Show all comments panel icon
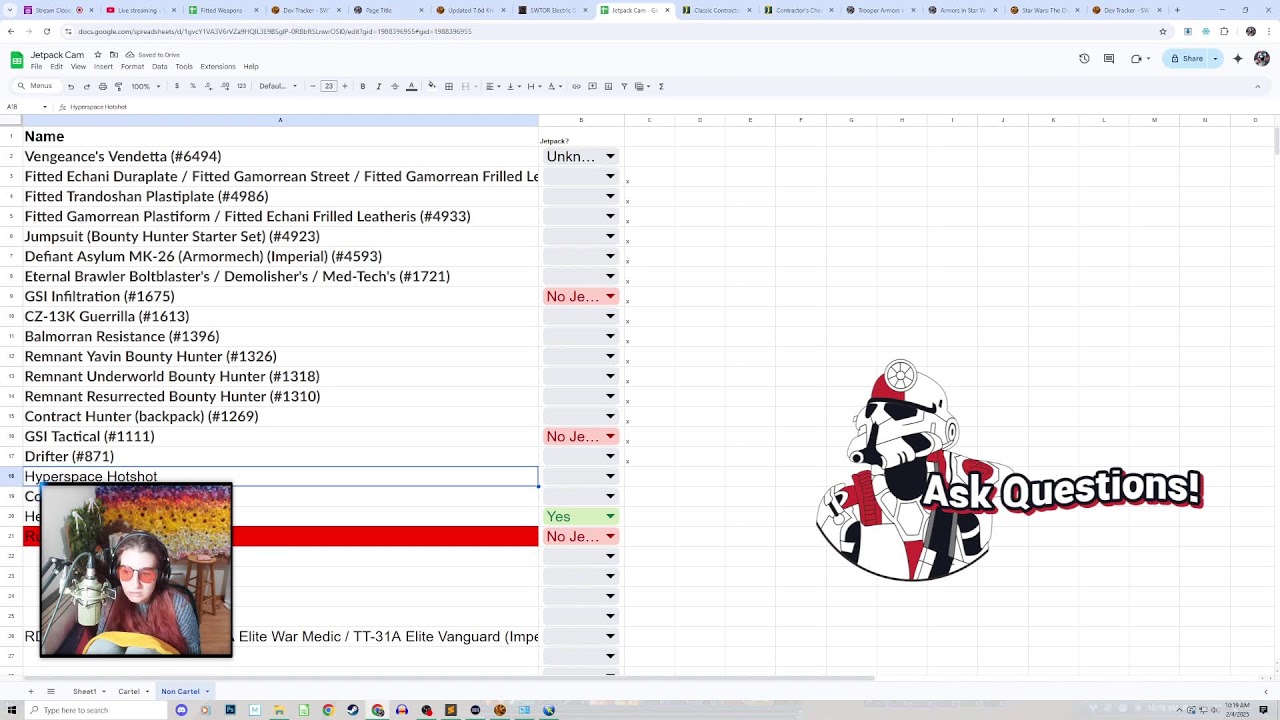The height and width of the screenshot is (720, 1280). [1109, 59]
